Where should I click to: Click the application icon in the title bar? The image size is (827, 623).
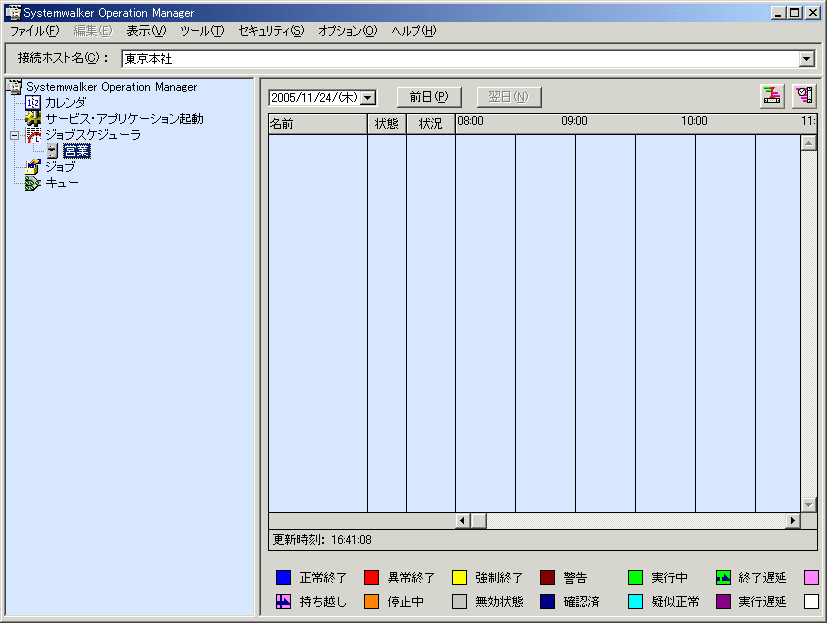click(13, 13)
